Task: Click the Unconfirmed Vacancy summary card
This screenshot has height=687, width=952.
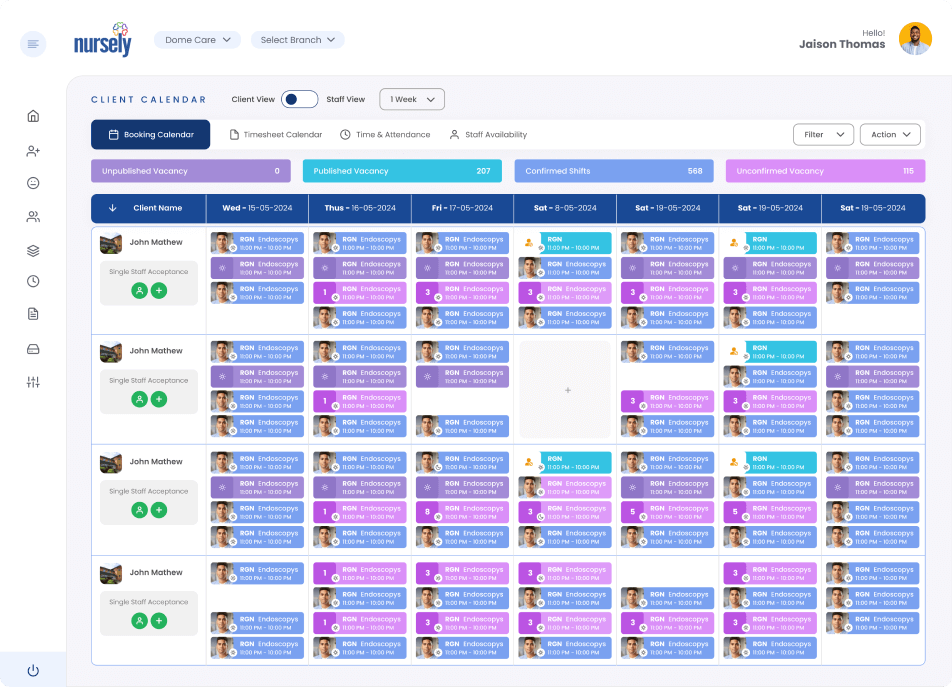Action: (825, 171)
